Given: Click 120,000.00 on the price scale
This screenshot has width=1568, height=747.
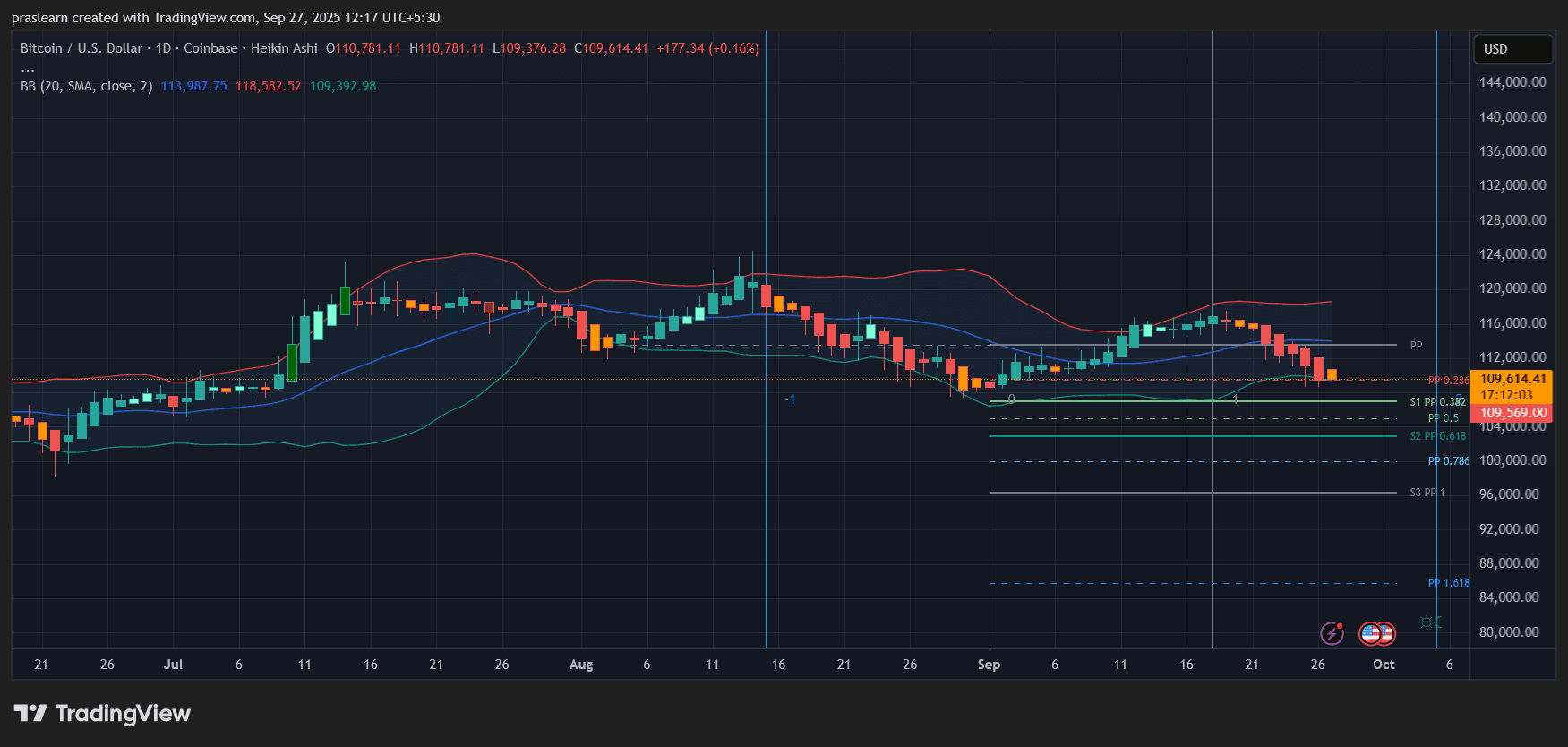Looking at the screenshot, I should [x=1512, y=288].
